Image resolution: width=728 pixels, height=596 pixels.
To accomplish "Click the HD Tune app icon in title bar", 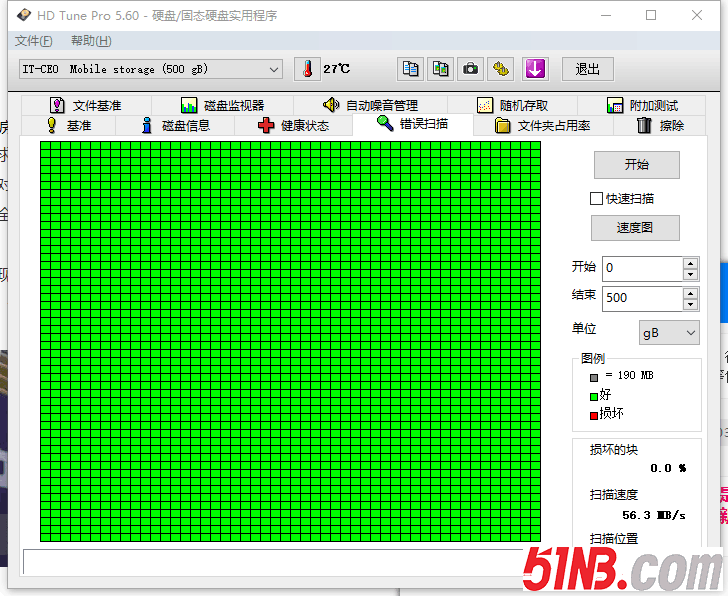I will click(24, 16).
